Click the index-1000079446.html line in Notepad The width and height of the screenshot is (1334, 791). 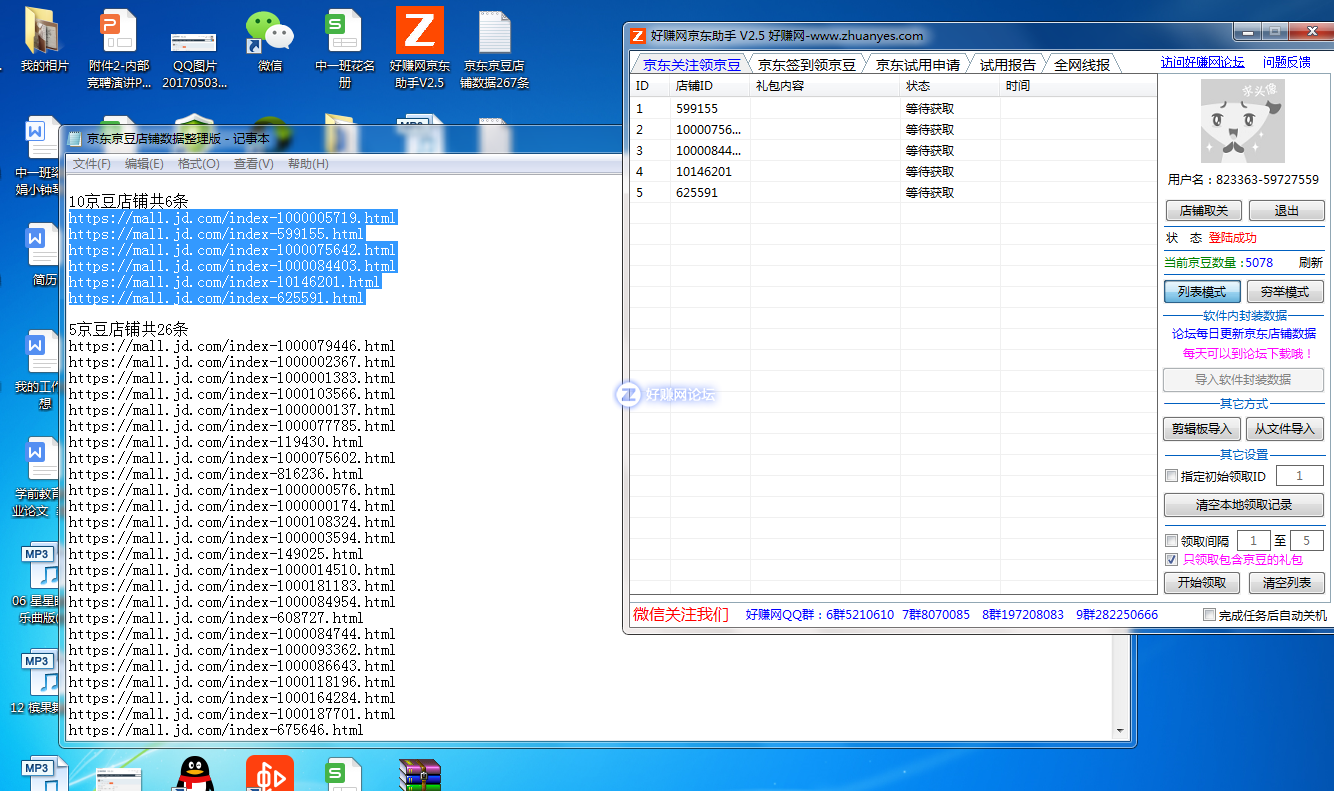232,346
